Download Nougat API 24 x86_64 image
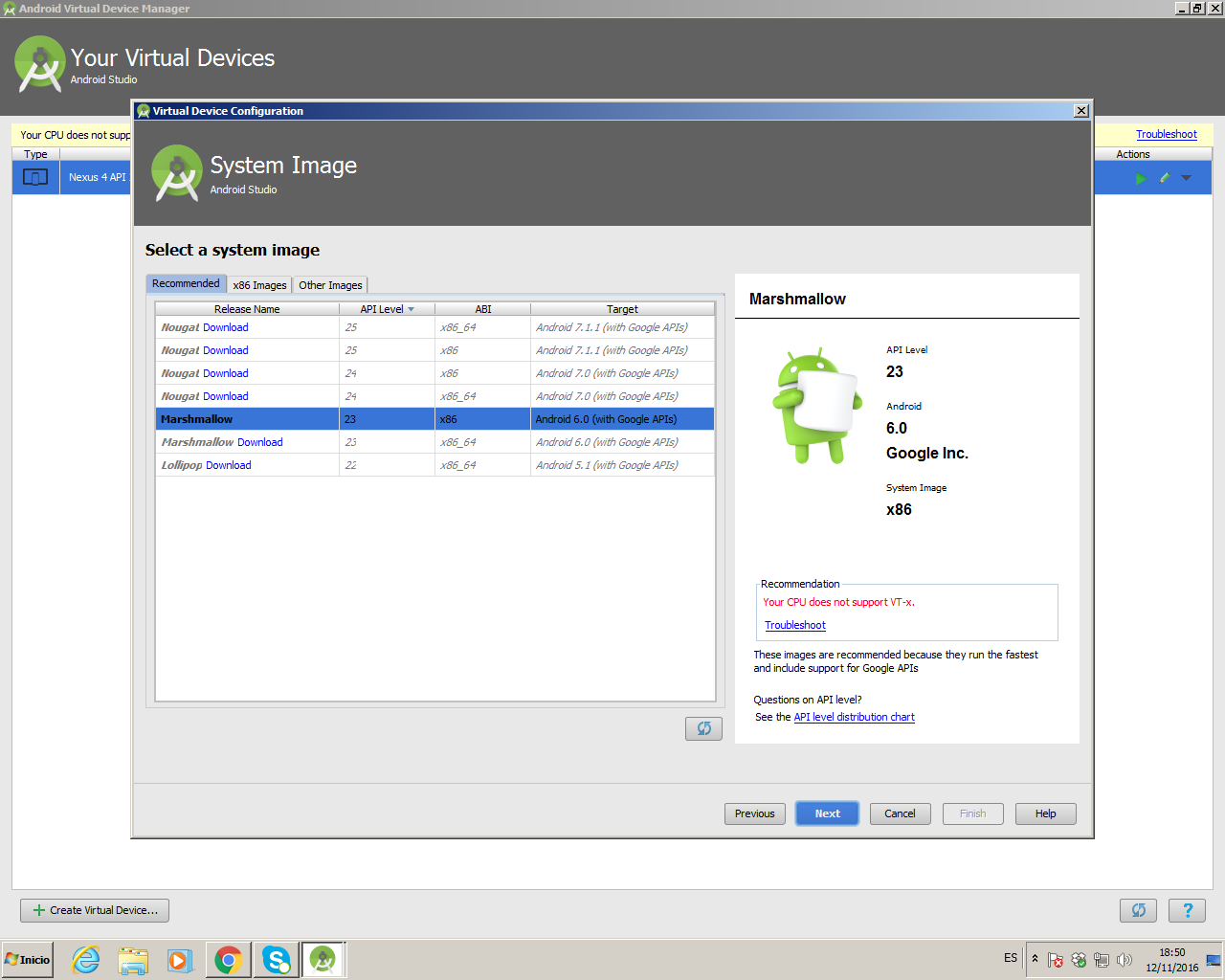 226,396
